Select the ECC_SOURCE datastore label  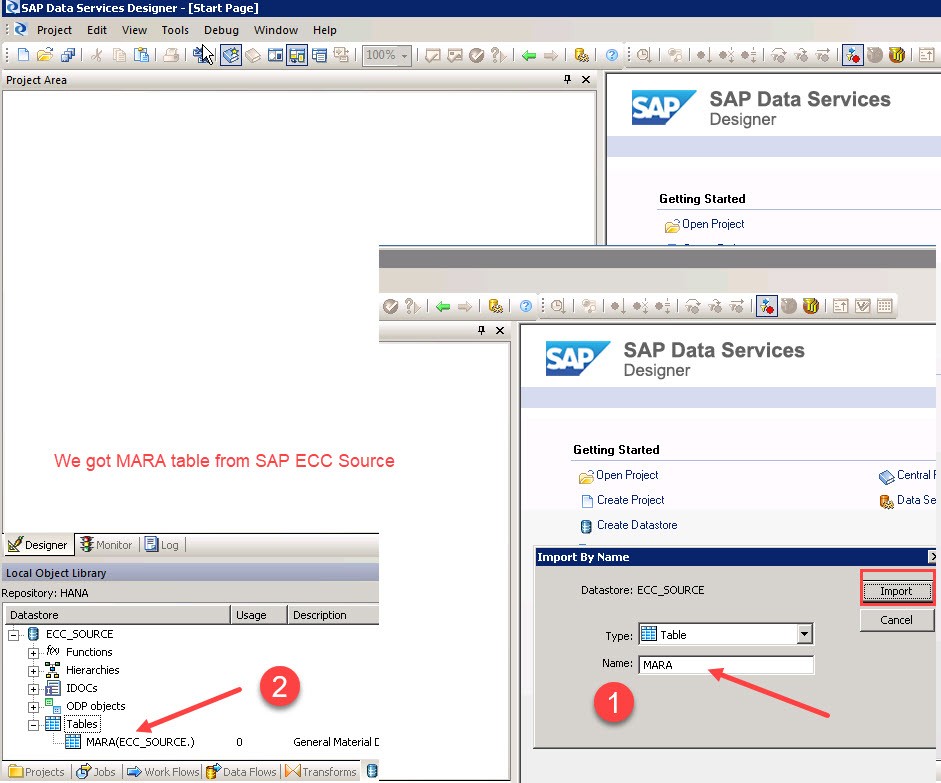(x=79, y=634)
